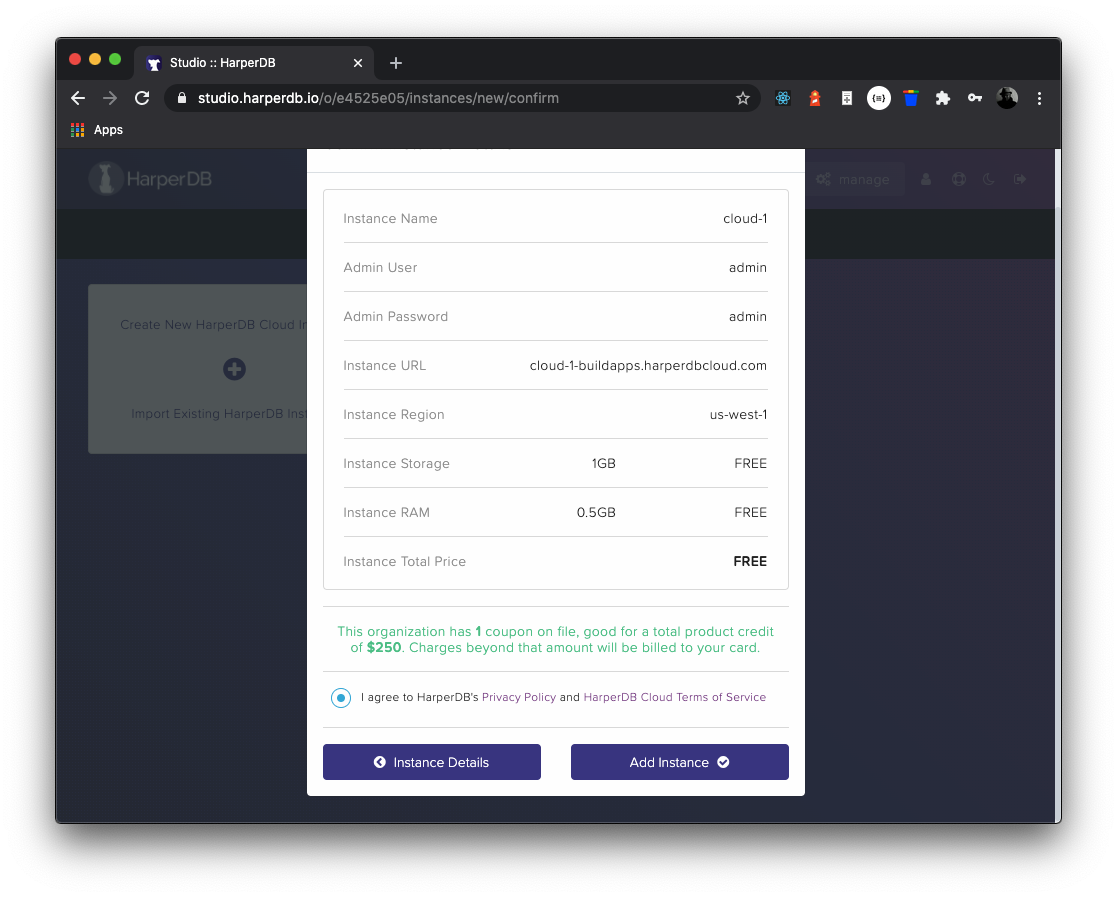Select the Studio :: HarperDB tab
This screenshot has height=897, width=1117.
(253, 63)
